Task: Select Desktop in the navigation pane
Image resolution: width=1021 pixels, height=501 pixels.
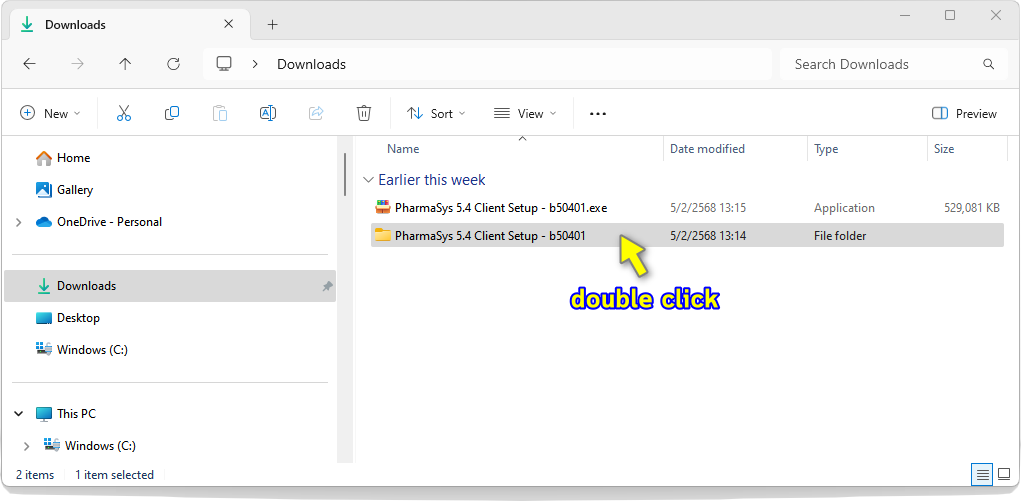Action: pyautogui.click(x=78, y=318)
